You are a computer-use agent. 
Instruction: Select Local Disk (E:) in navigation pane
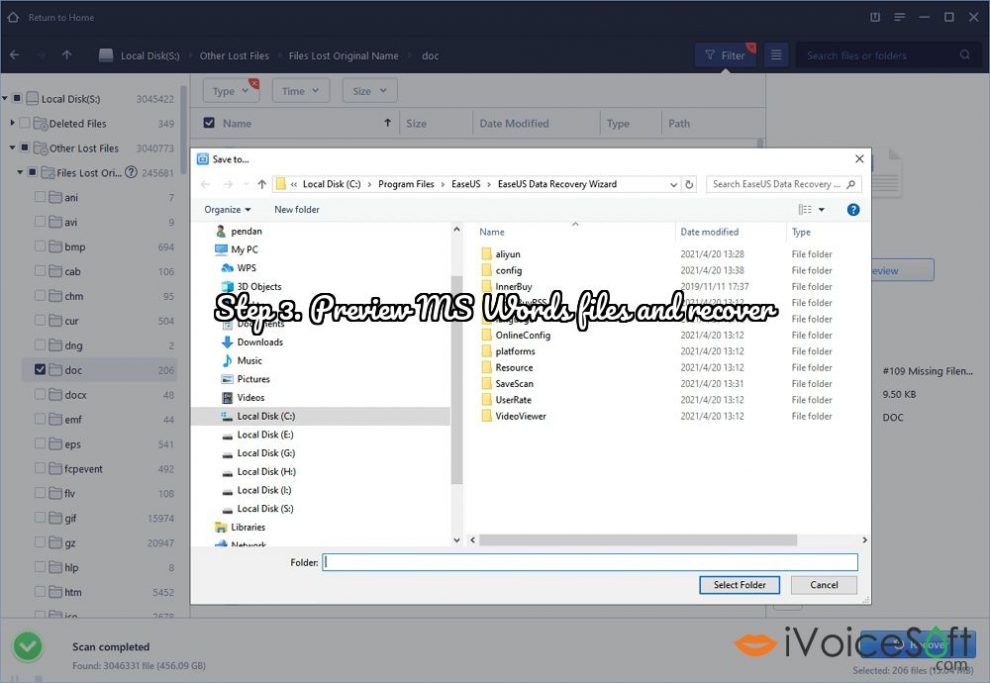[265, 434]
